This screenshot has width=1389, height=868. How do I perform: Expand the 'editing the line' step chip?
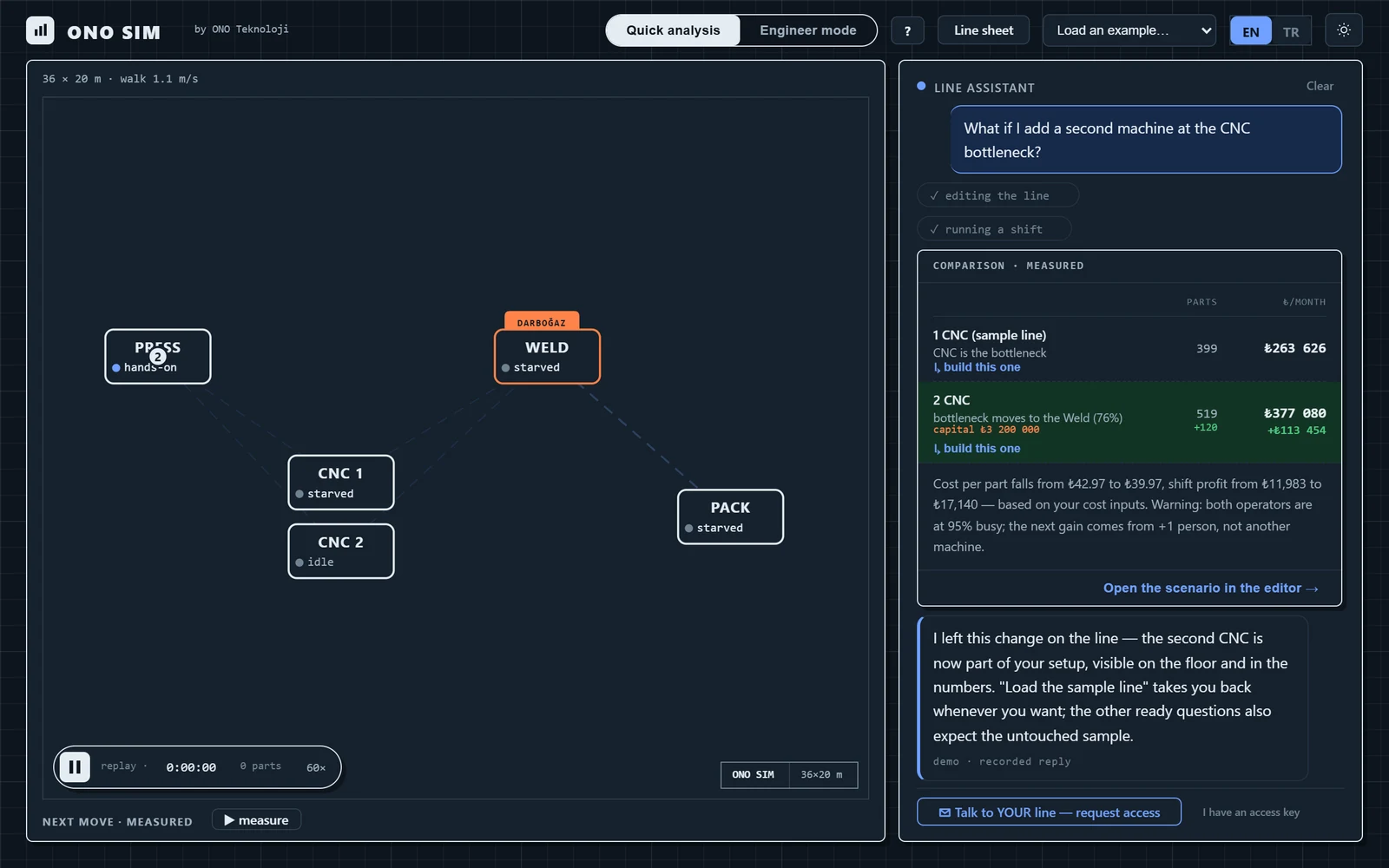click(x=997, y=195)
